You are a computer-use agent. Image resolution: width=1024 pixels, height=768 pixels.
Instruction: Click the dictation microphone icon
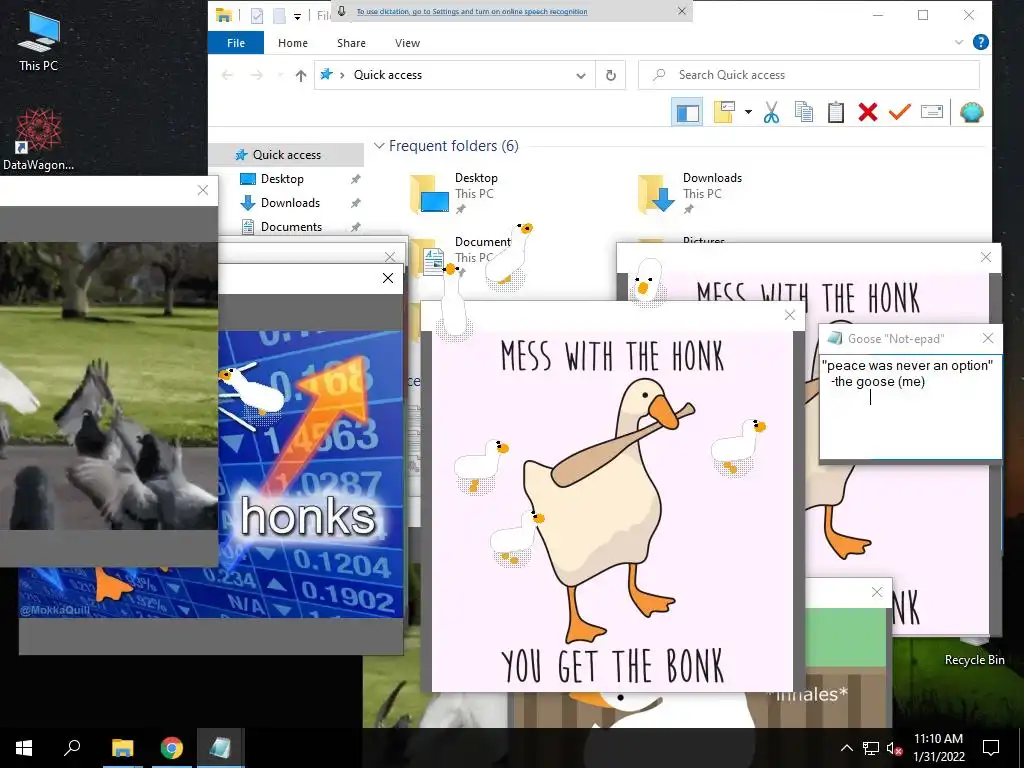342,11
